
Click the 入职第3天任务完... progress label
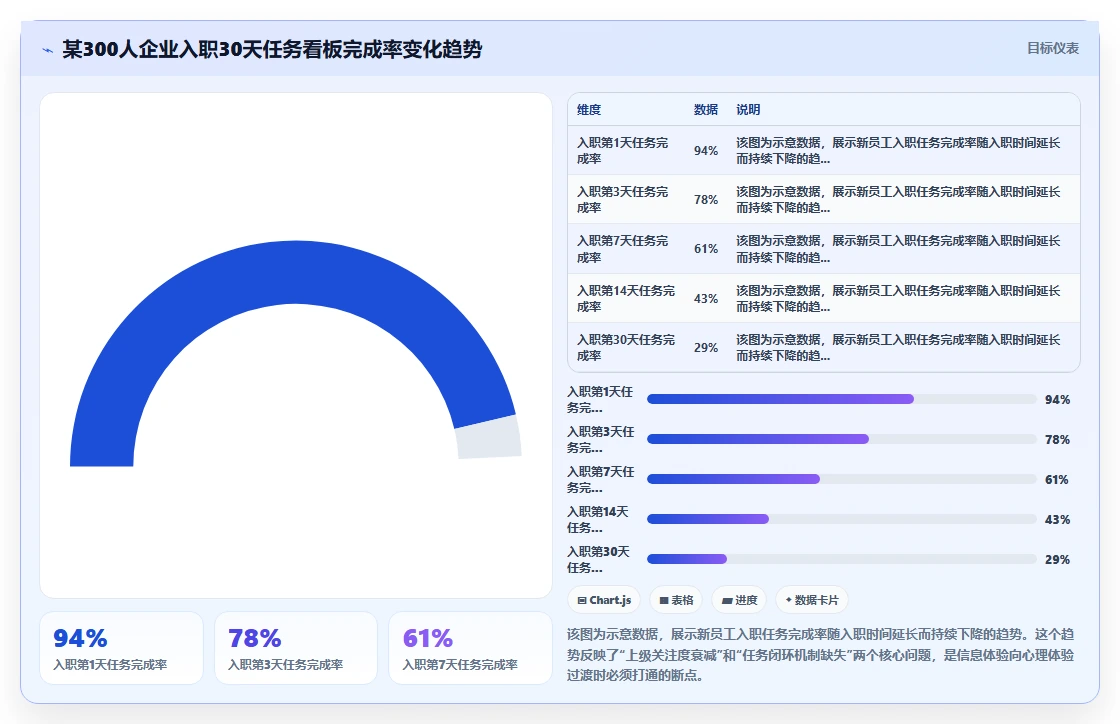coord(600,440)
